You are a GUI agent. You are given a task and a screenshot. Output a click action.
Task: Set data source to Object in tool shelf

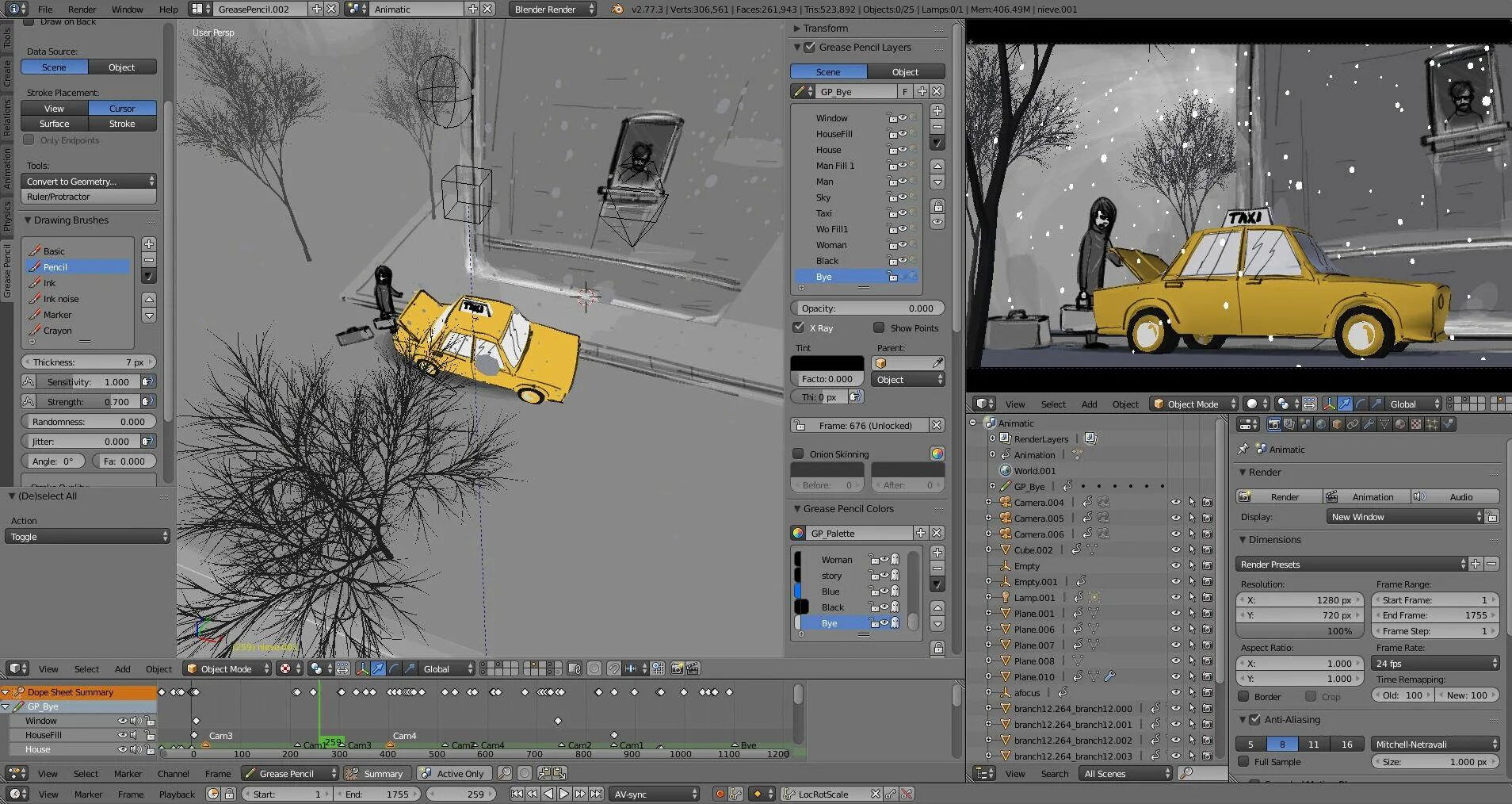point(121,67)
